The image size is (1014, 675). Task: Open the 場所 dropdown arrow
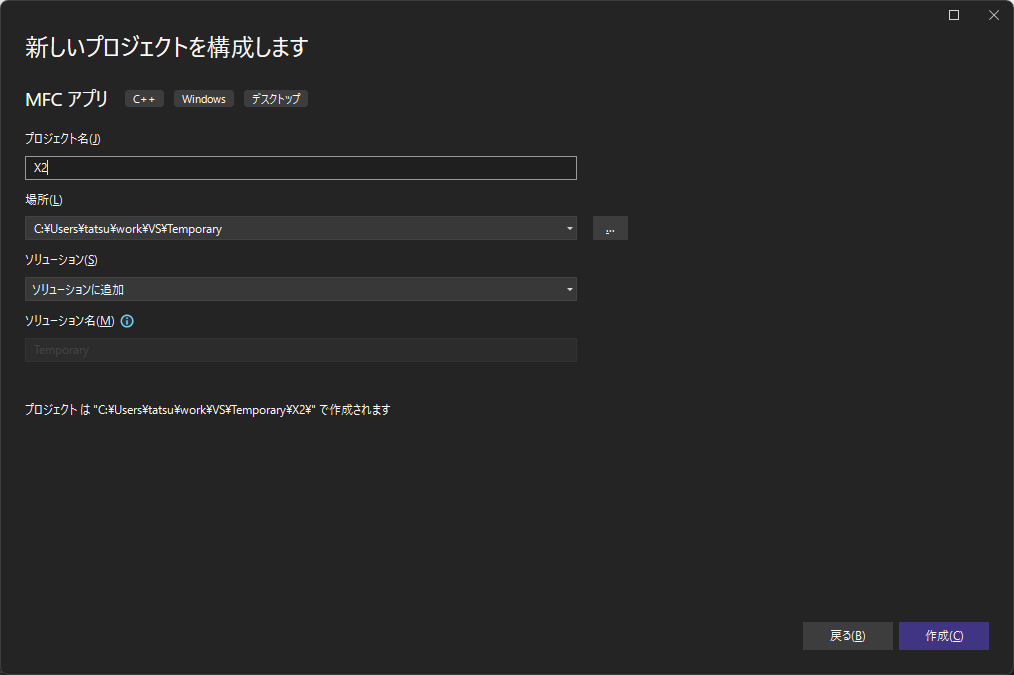pos(569,229)
